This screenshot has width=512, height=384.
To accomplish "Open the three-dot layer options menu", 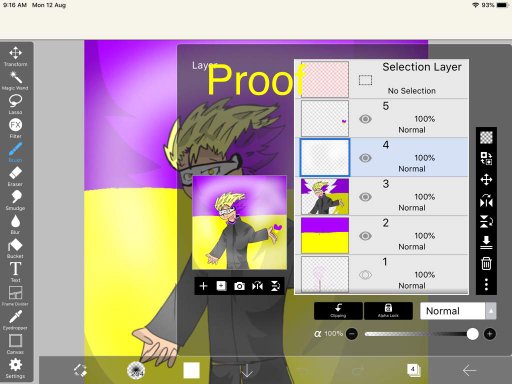I will tap(486, 284).
